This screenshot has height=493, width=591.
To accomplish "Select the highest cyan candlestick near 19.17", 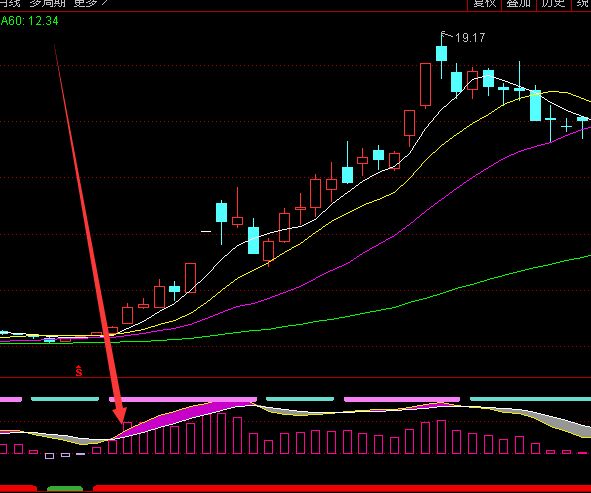I will [x=441, y=54].
